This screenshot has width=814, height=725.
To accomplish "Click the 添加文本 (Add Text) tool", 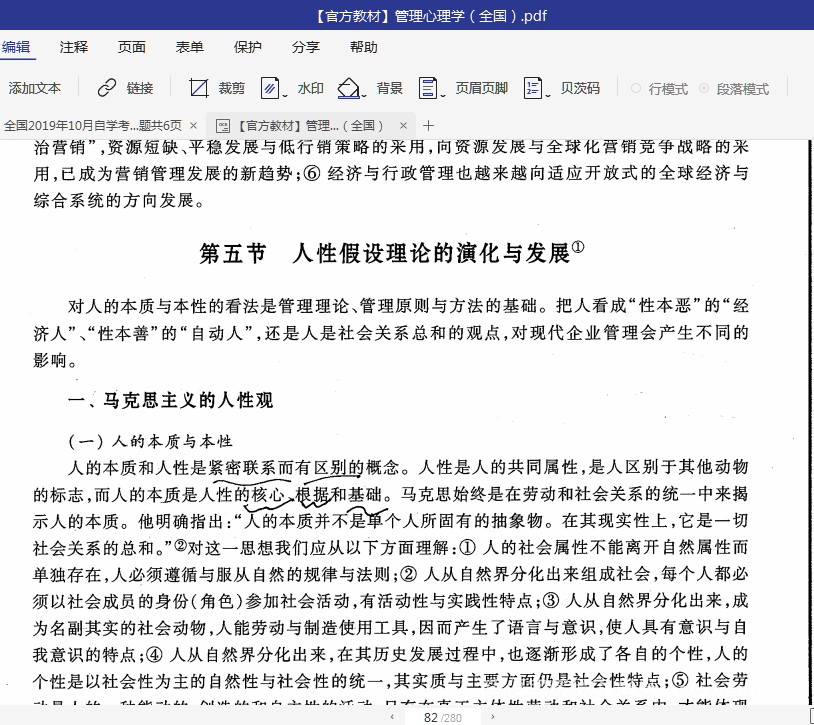I will [35, 88].
